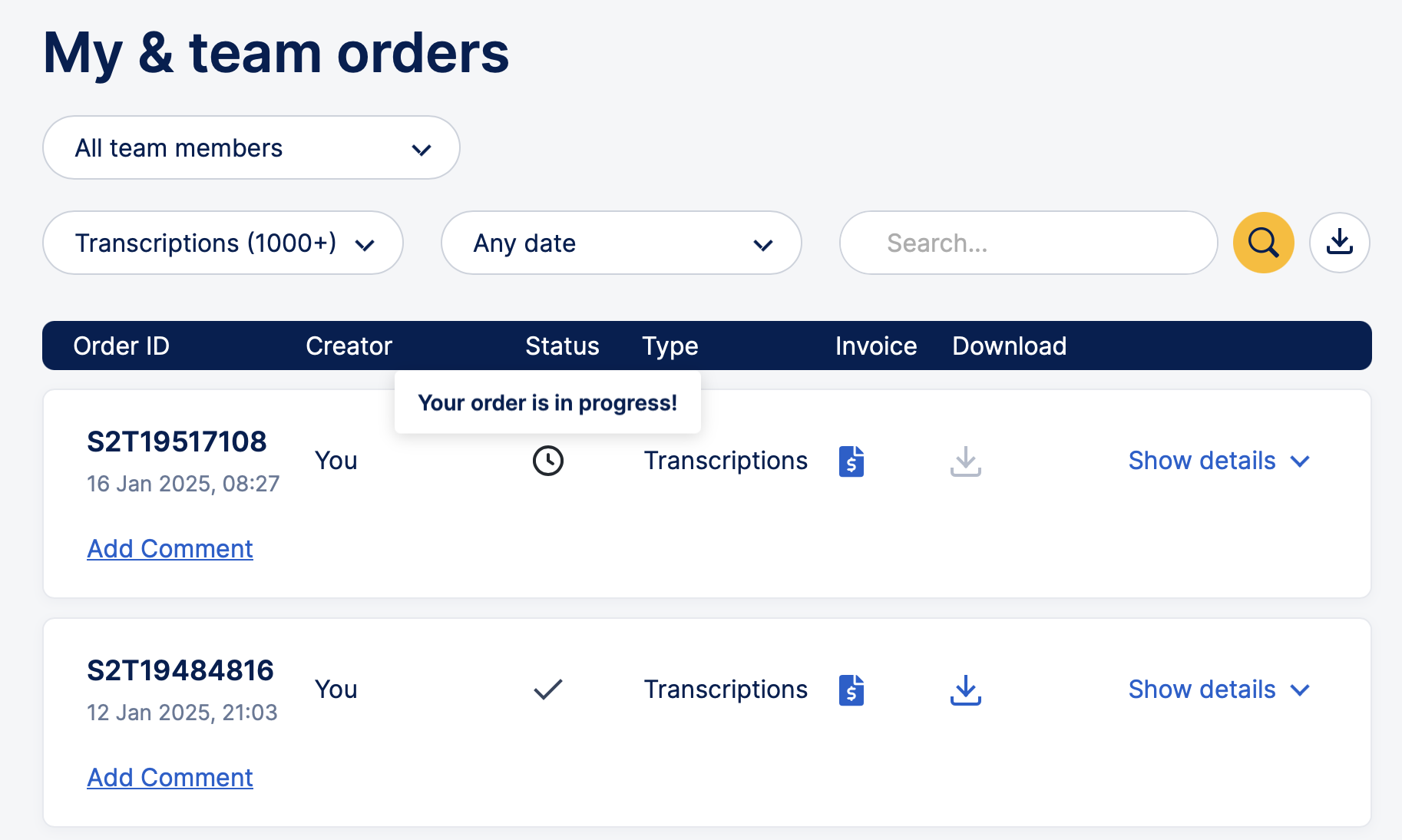Screen dimensions: 1402x840
Task: Click the order ID S2T19517108
Action: 177,441
